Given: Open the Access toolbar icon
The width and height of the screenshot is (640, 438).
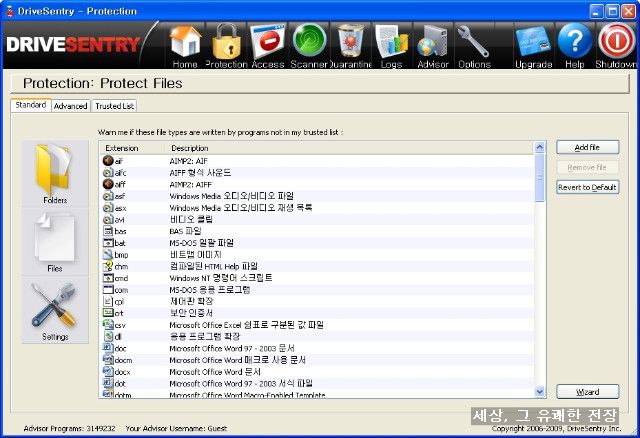Looking at the screenshot, I should [x=268, y=46].
